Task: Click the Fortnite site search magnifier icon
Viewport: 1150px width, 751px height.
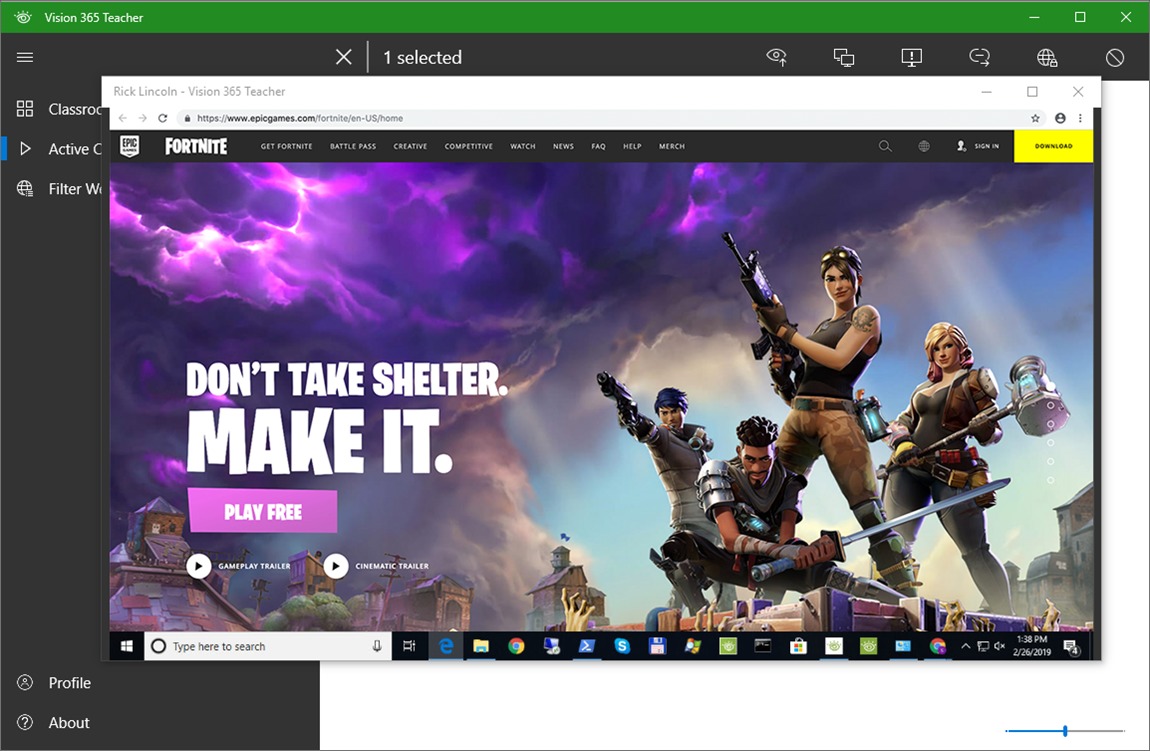Action: coord(885,146)
